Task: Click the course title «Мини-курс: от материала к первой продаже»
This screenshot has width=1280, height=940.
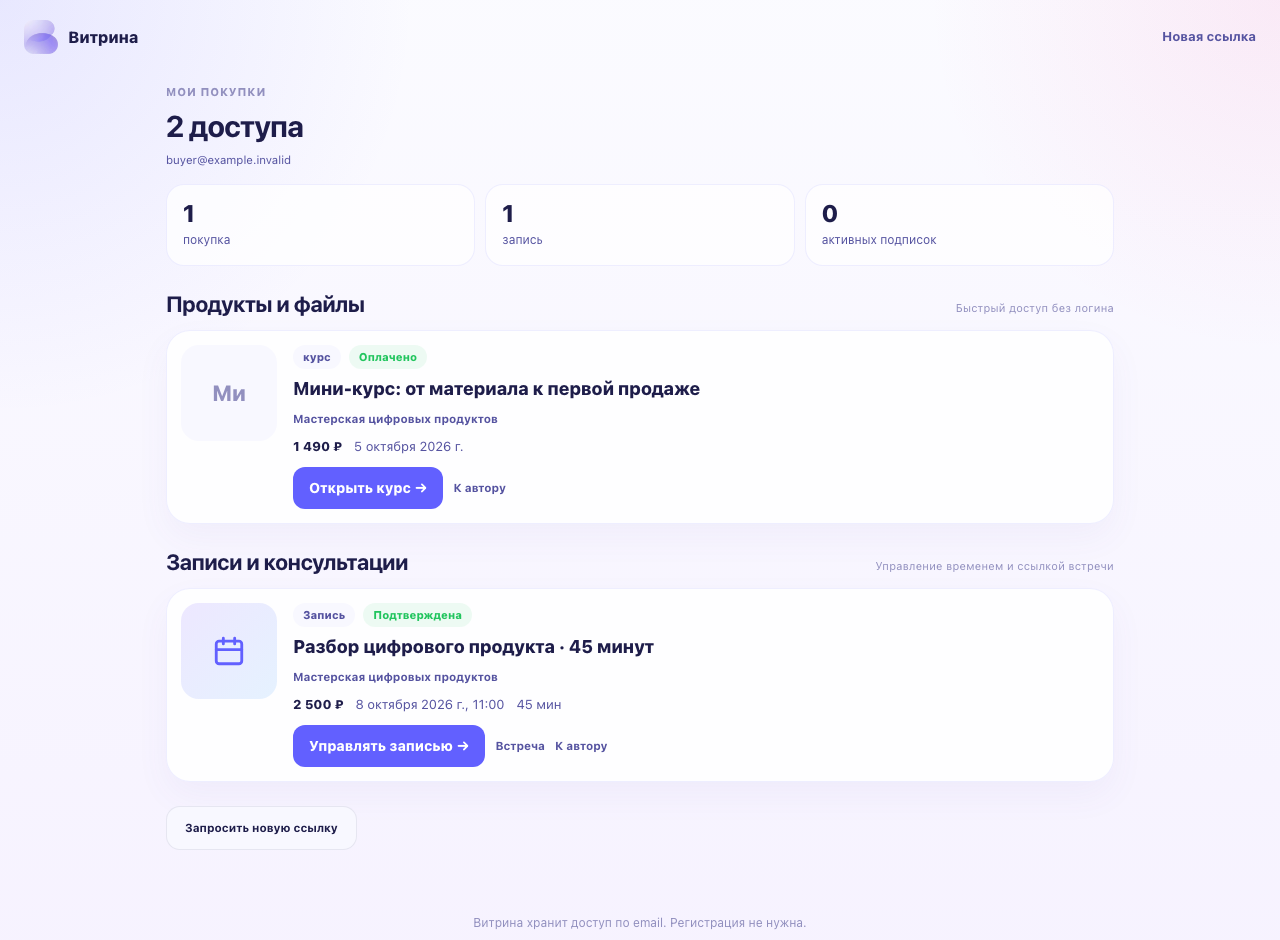Action: [496, 389]
